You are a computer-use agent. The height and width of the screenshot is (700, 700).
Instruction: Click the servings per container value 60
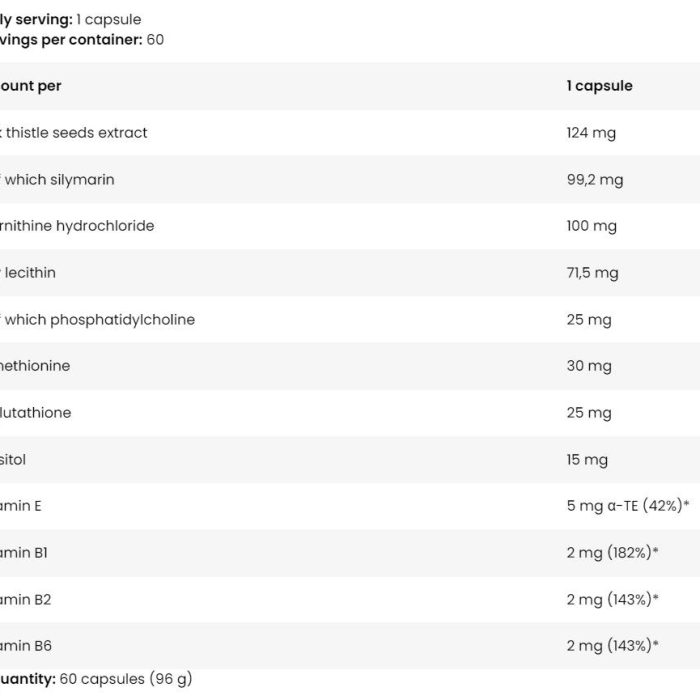point(155,40)
